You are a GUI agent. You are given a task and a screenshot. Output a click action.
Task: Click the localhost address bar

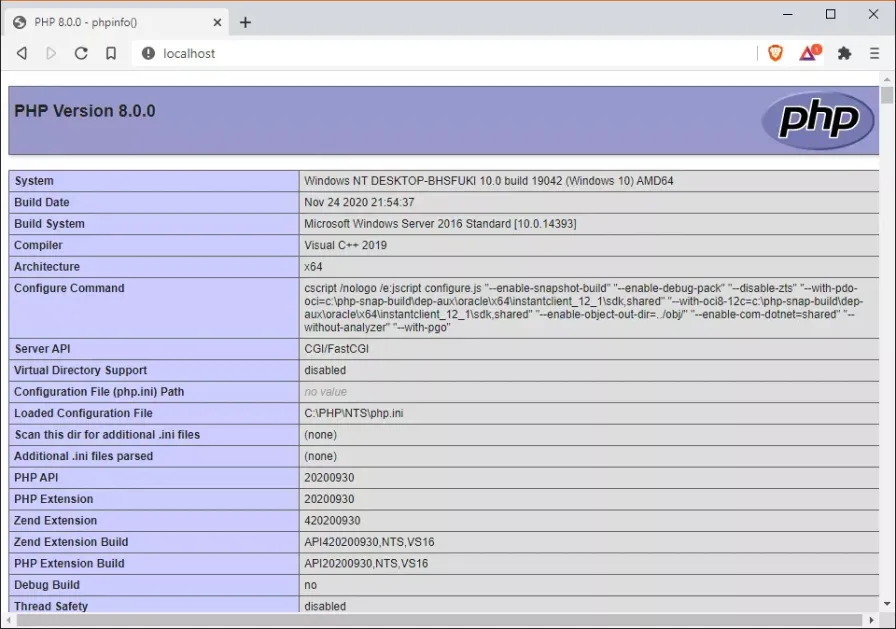pyautogui.click(x=446, y=53)
